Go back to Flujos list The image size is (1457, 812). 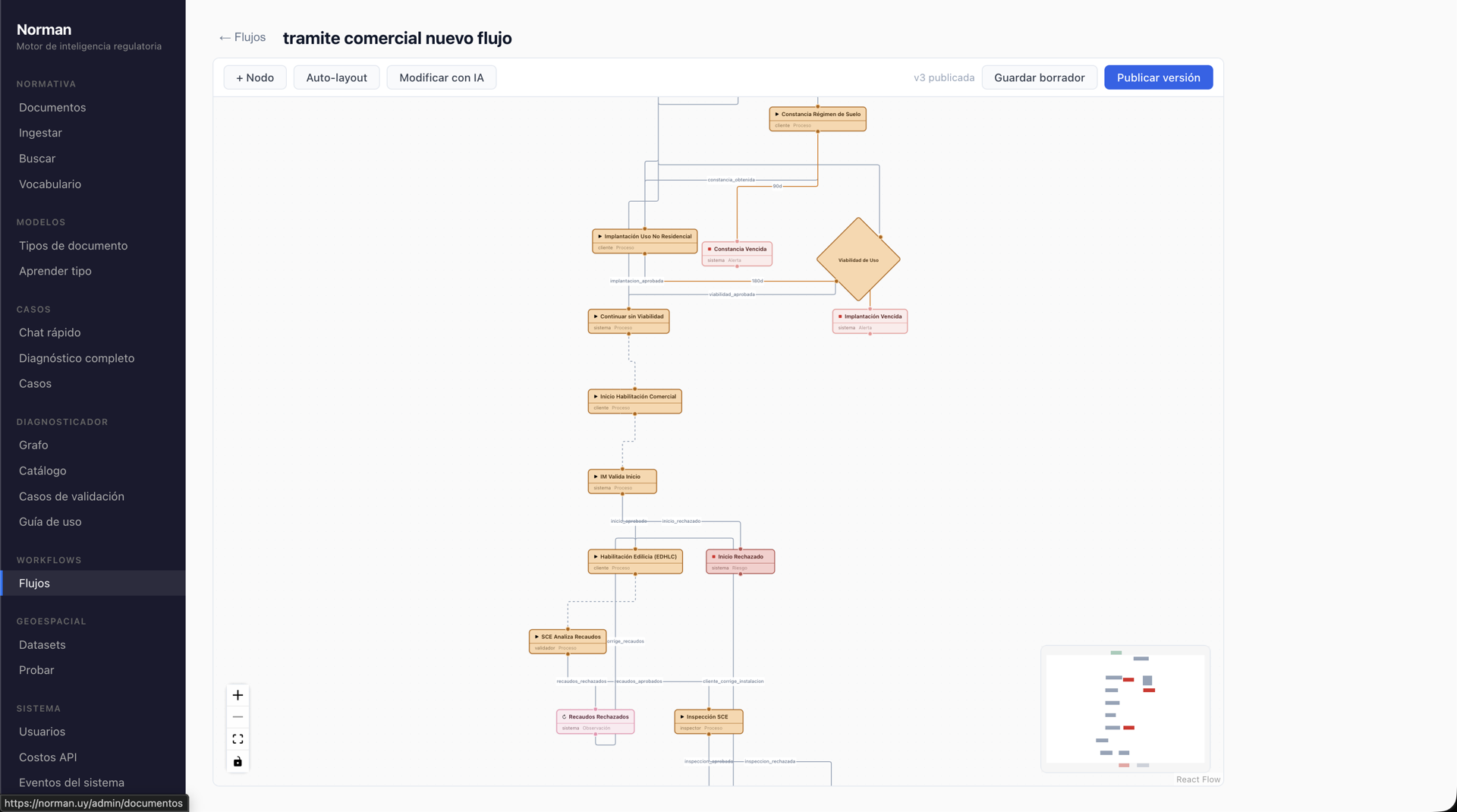[x=242, y=37]
